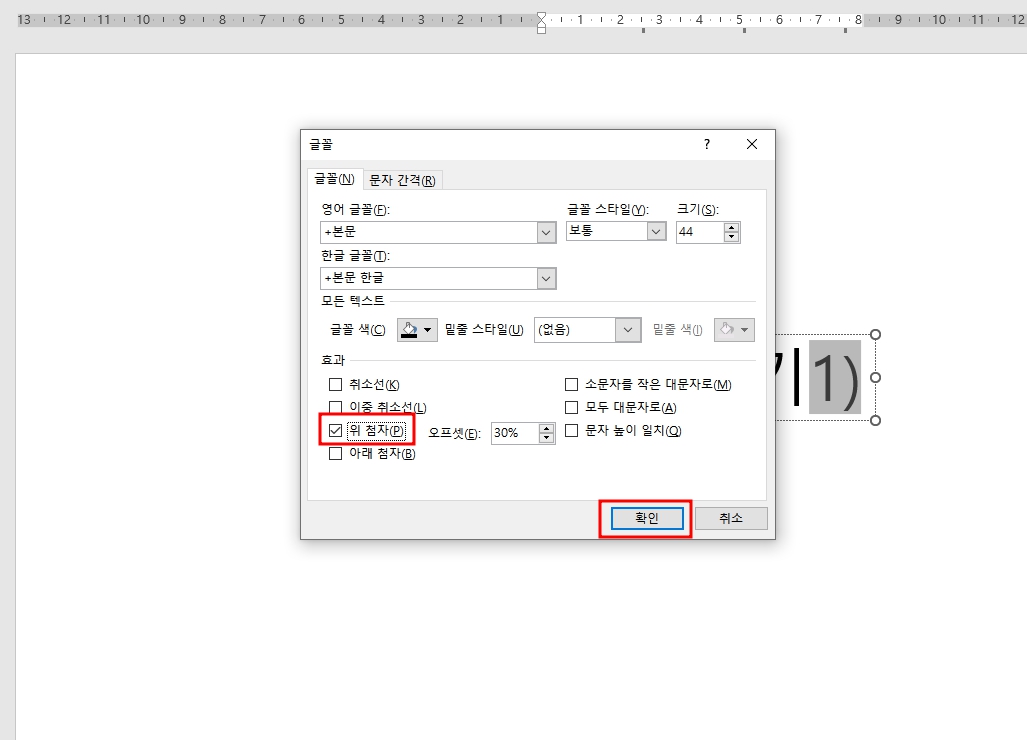Click the size down arrow next to 44

coord(732,237)
